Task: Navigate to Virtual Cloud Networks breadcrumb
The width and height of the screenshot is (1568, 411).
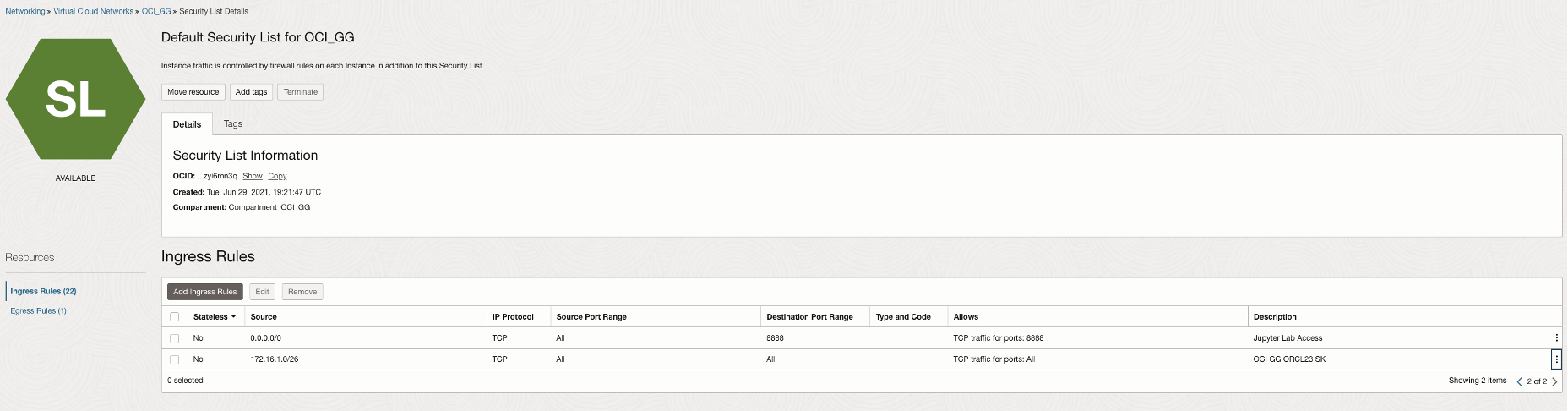Action: (93, 12)
